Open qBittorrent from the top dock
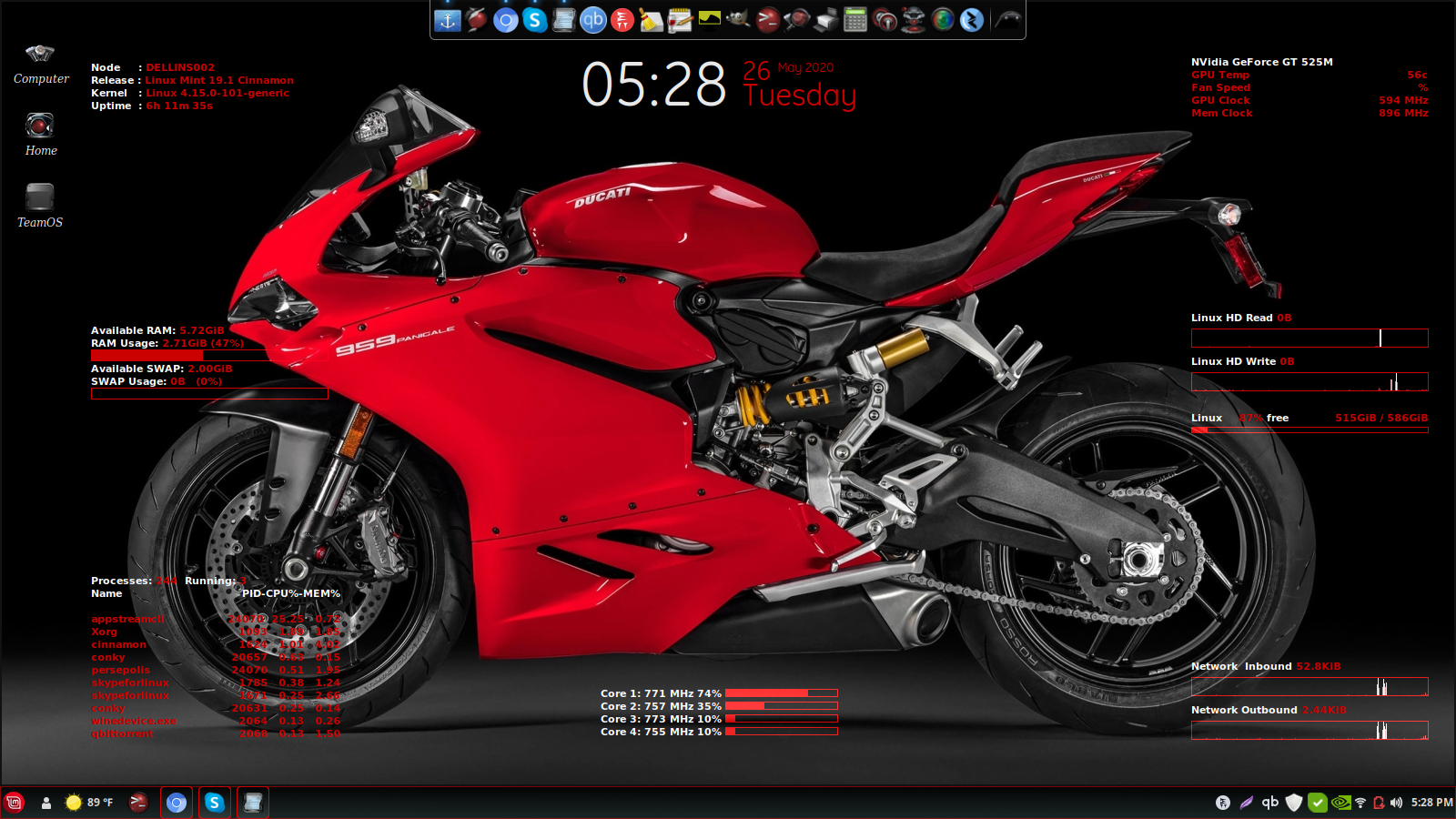Image resolution: width=1456 pixels, height=819 pixels. tap(592, 20)
